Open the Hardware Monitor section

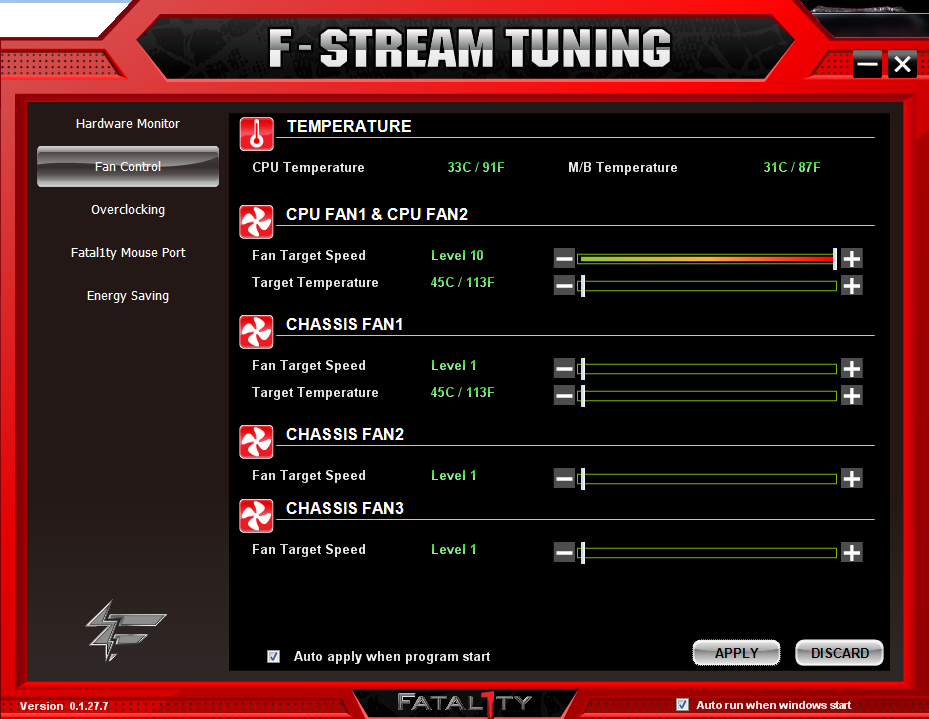[x=128, y=124]
